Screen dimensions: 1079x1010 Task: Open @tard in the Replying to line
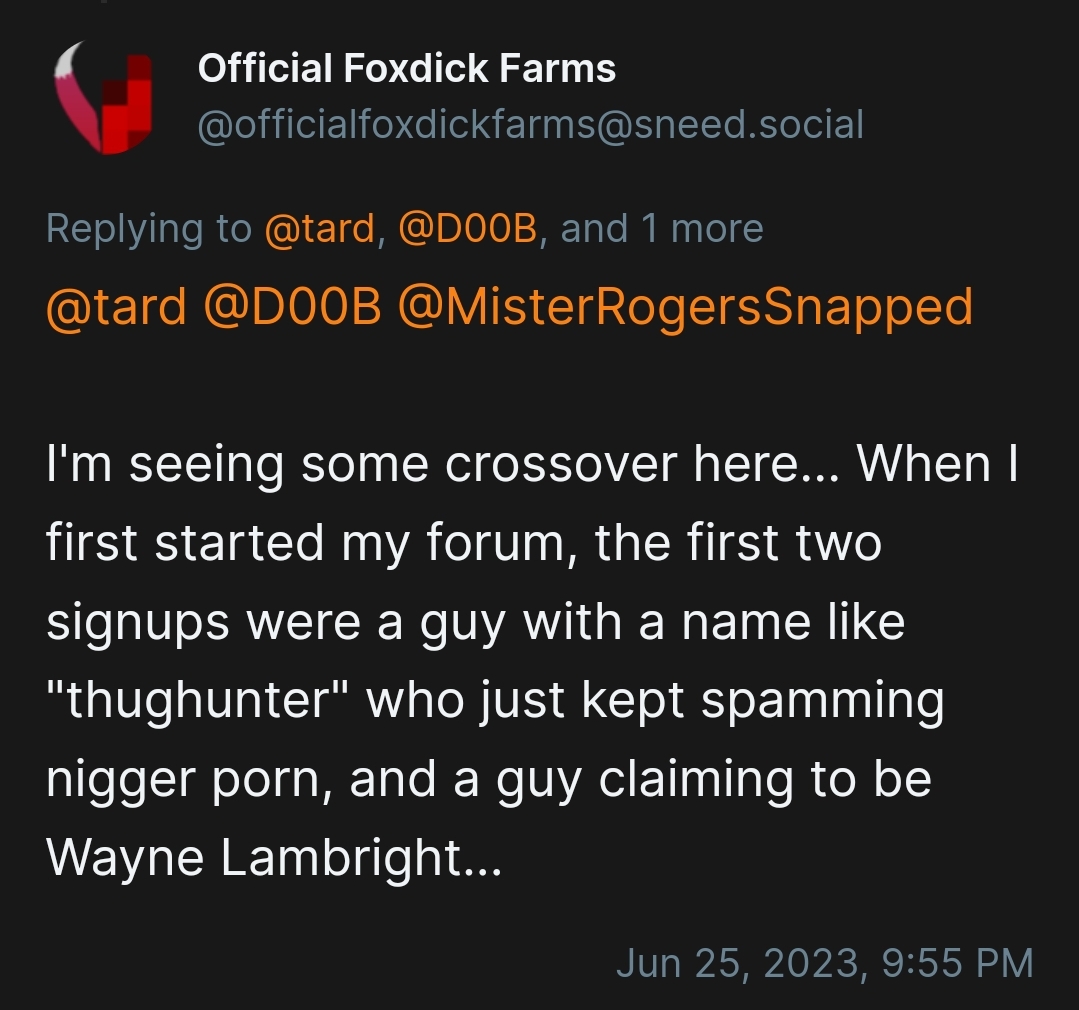click(x=320, y=229)
